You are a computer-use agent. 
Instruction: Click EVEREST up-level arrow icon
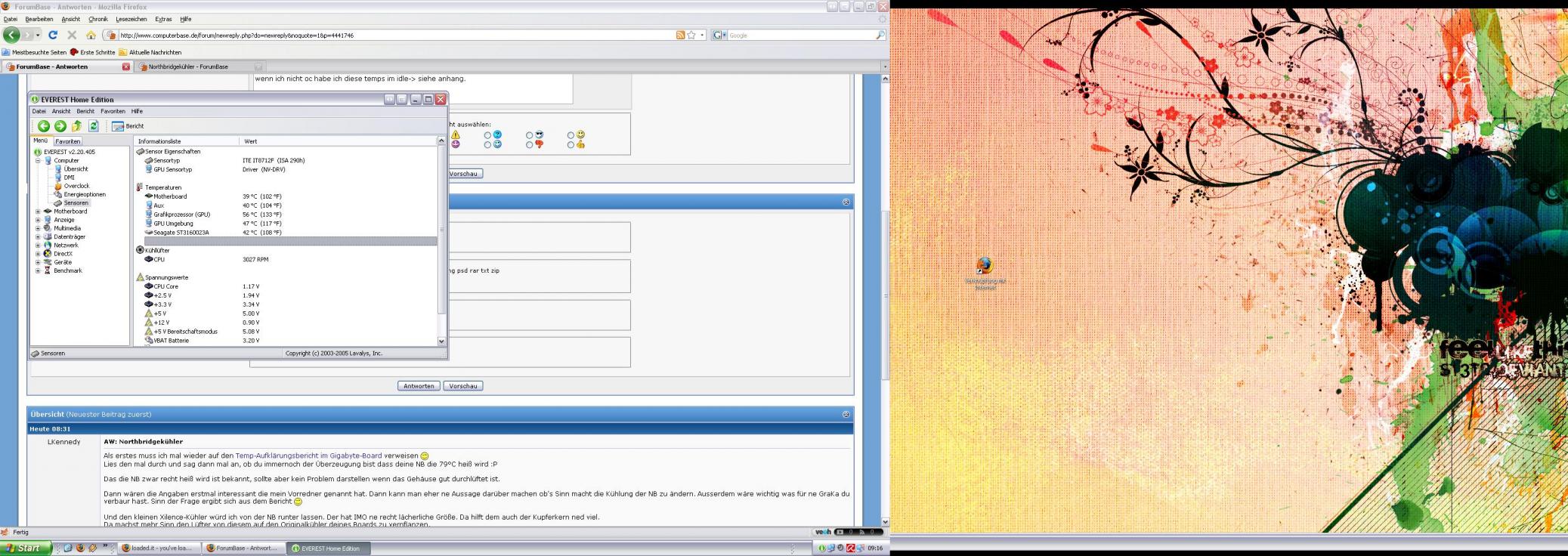[x=76, y=126]
